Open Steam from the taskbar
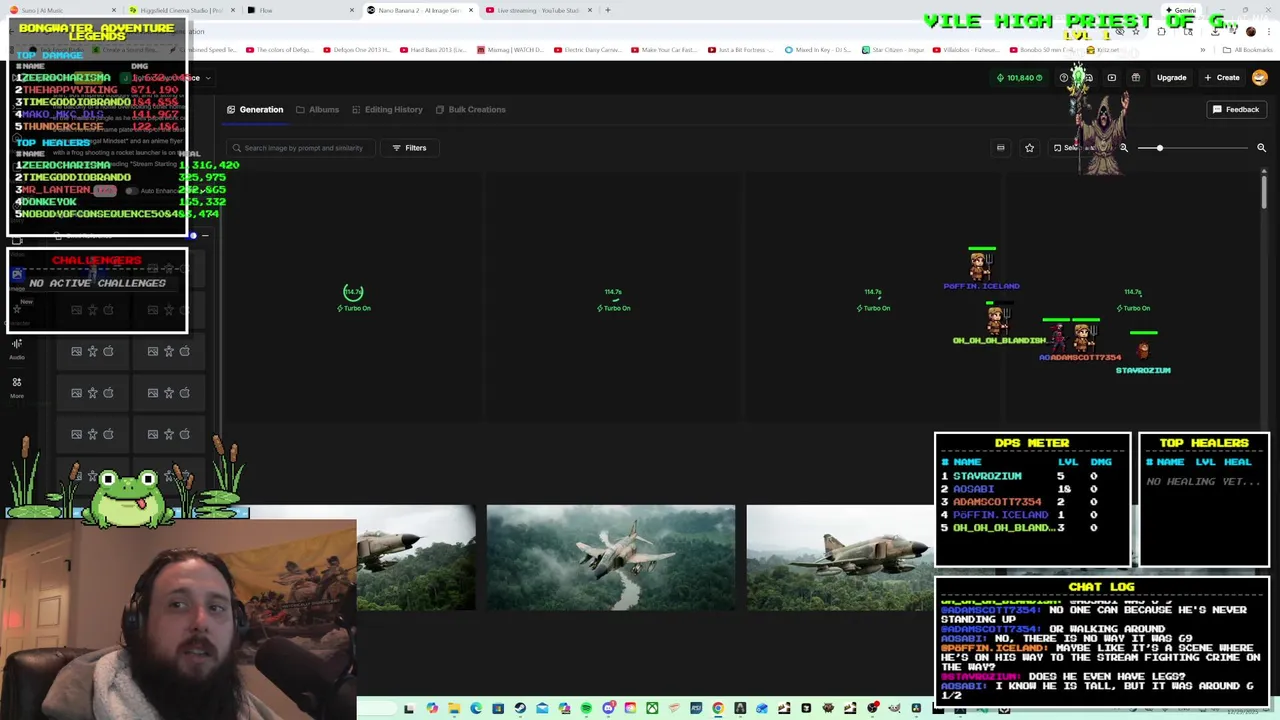The width and height of the screenshot is (1280, 720). [x=520, y=709]
